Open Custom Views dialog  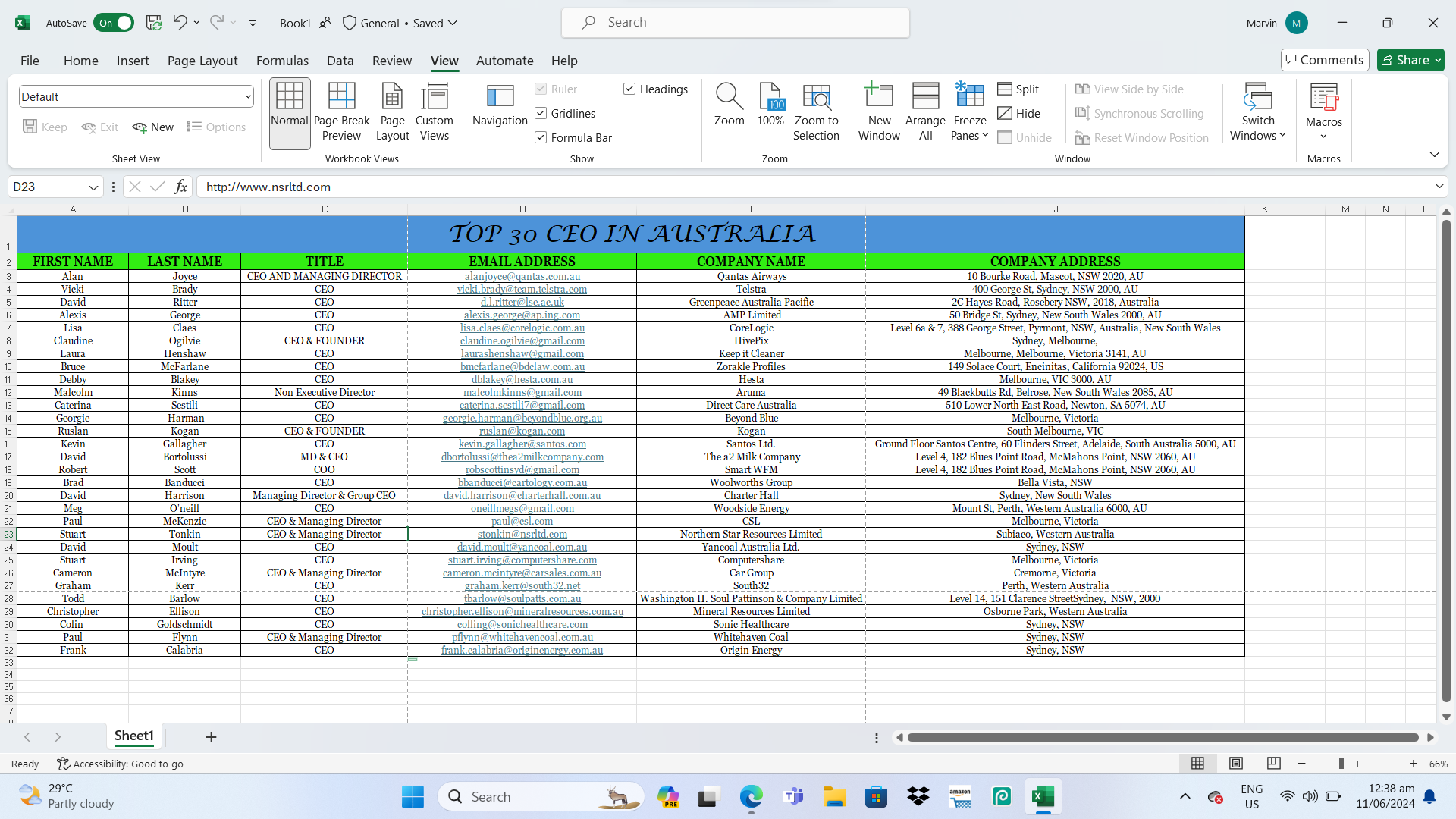tap(435, 111)
